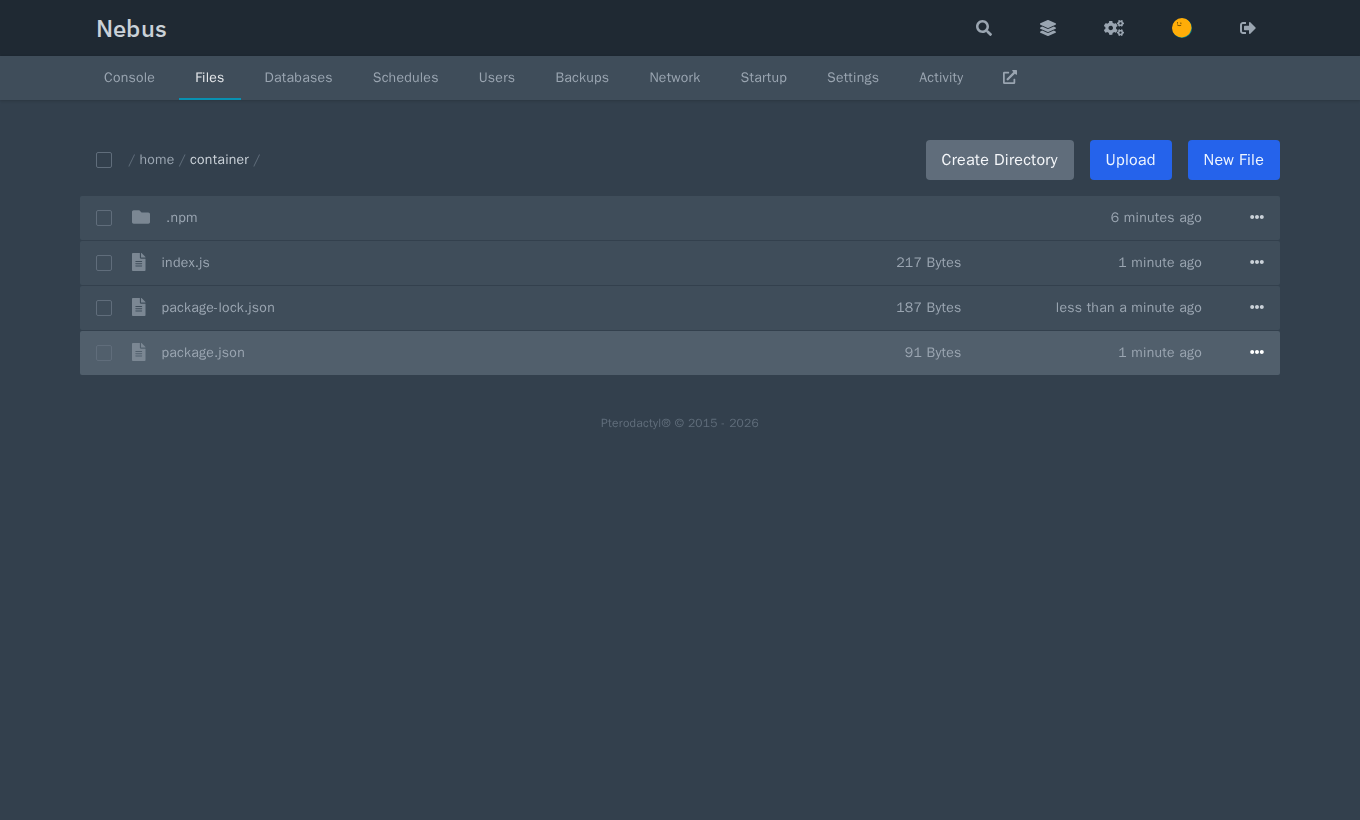Open the external link icon in navigation
This screenshot has height=820, width=1360.
1010,77
